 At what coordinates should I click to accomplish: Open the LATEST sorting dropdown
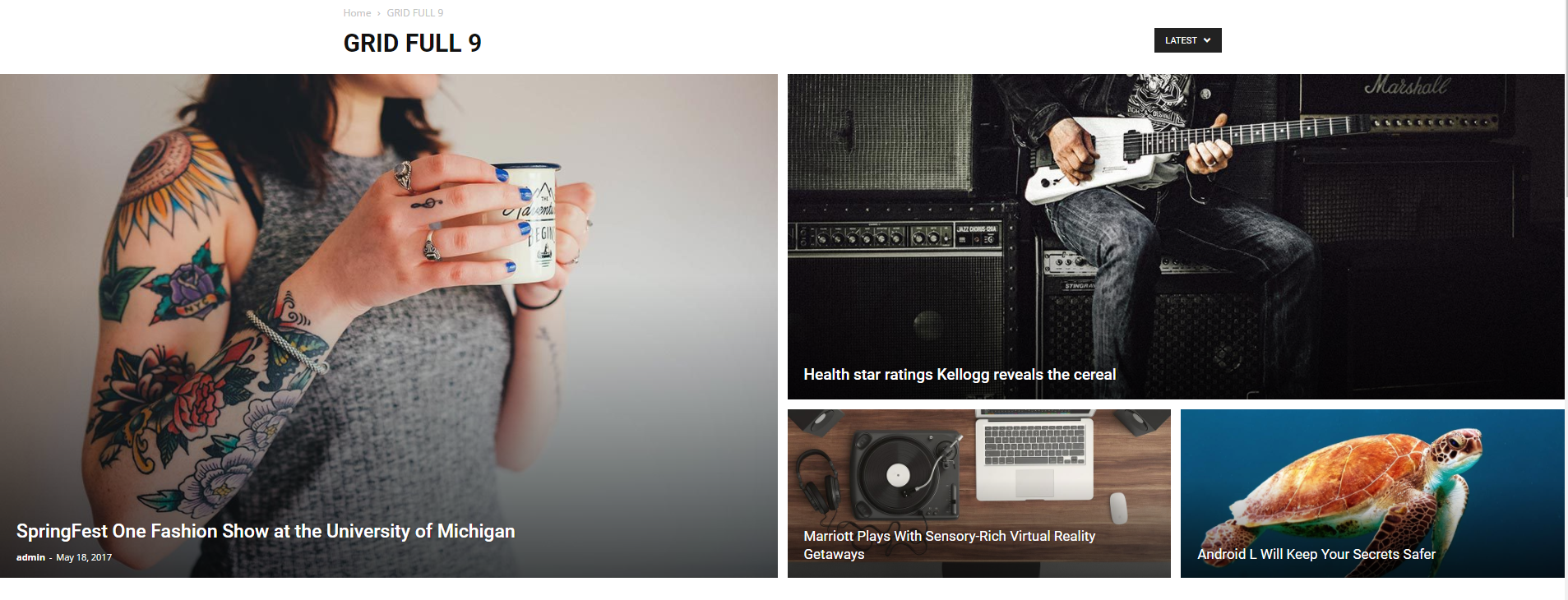pos(1187,40)
